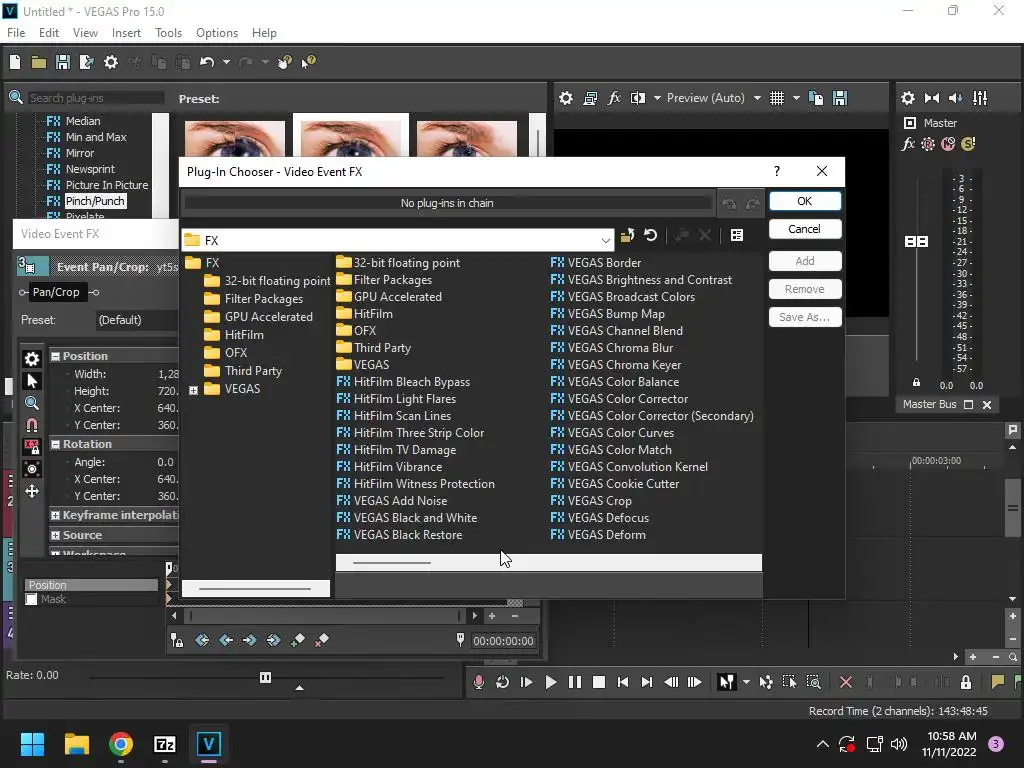Open the FX folder path dropdown
1024x768 pixels.
pos(605,240)
